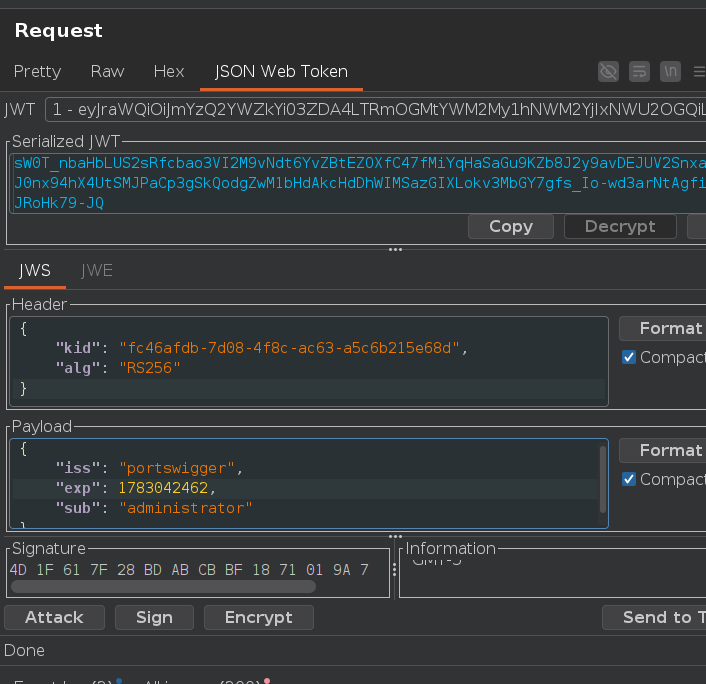The image size is (706, 684).
Task: Click the vertical splitter between Signature and Information
Action: 394,570
